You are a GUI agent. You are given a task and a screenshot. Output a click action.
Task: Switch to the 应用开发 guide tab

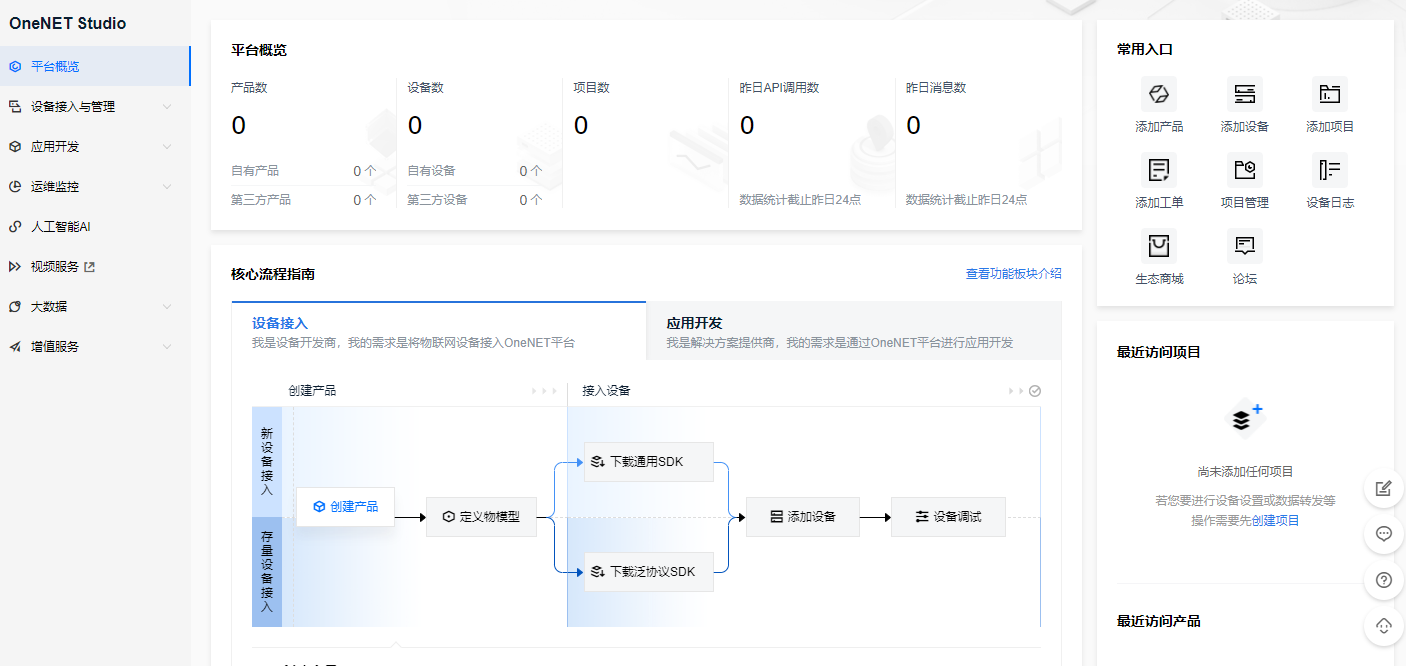[853, 332]
